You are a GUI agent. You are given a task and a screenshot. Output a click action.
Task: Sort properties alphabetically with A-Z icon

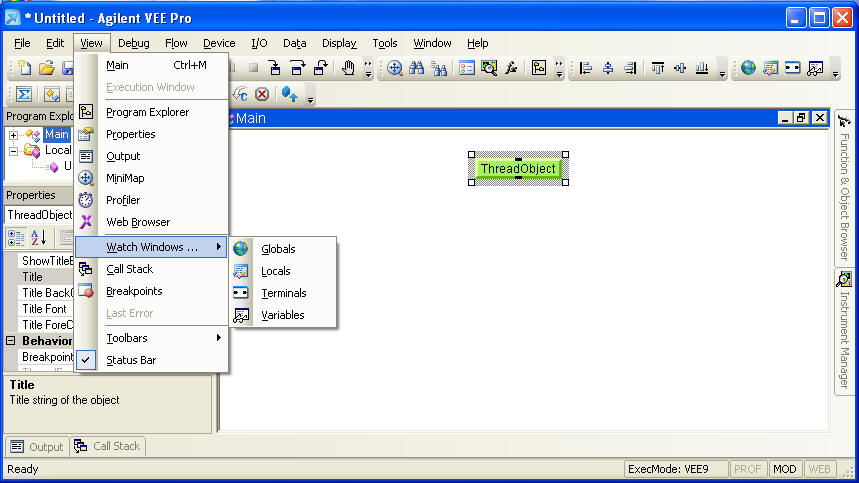click(39, 237)
